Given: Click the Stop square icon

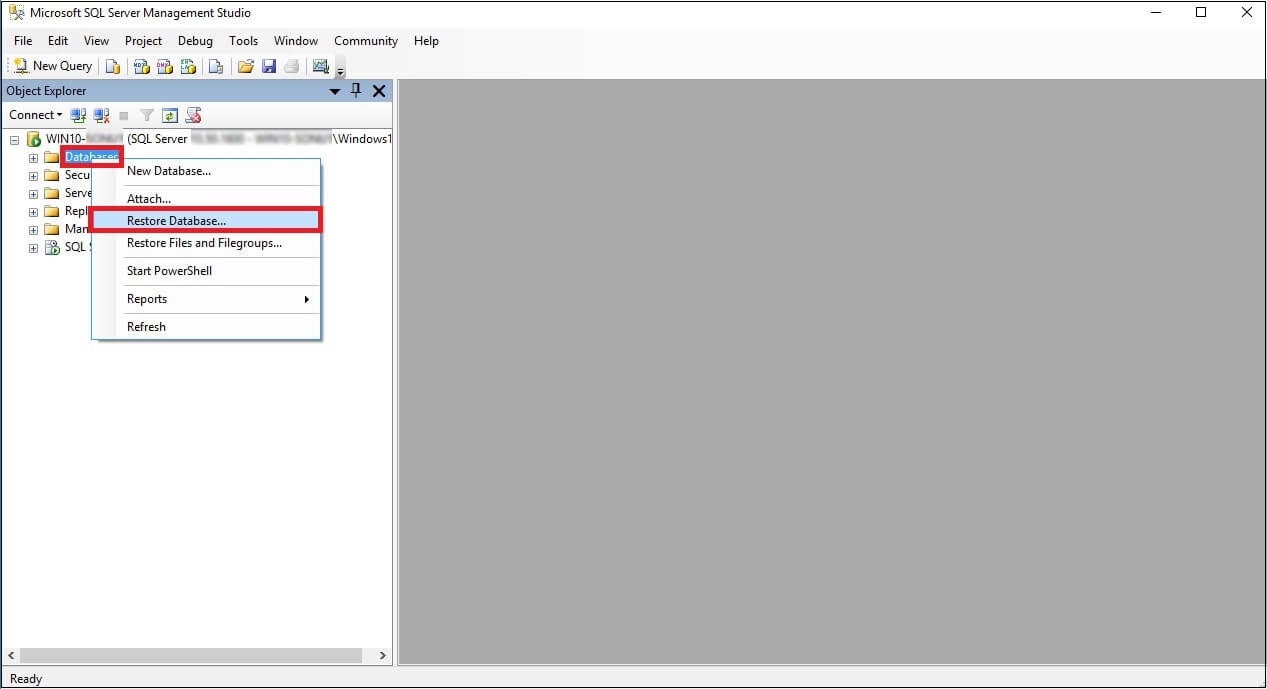Looking at the screenshot, I should 124,116.
